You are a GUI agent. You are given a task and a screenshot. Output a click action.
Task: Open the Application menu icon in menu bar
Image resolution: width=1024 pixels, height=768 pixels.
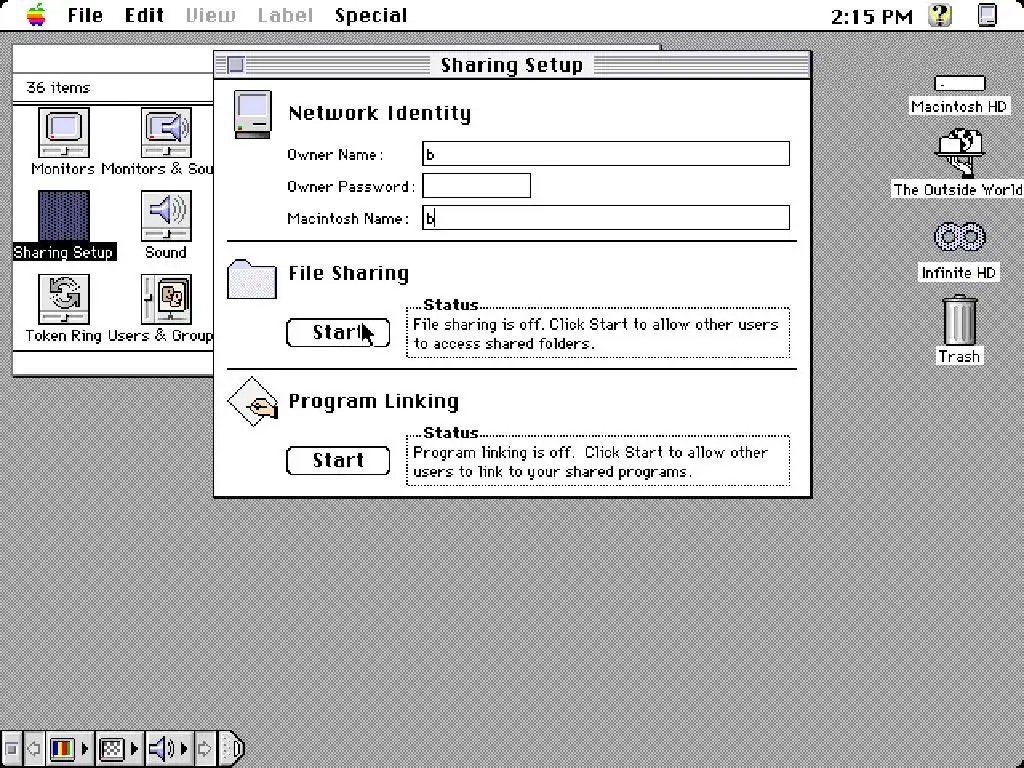[987, 14]
